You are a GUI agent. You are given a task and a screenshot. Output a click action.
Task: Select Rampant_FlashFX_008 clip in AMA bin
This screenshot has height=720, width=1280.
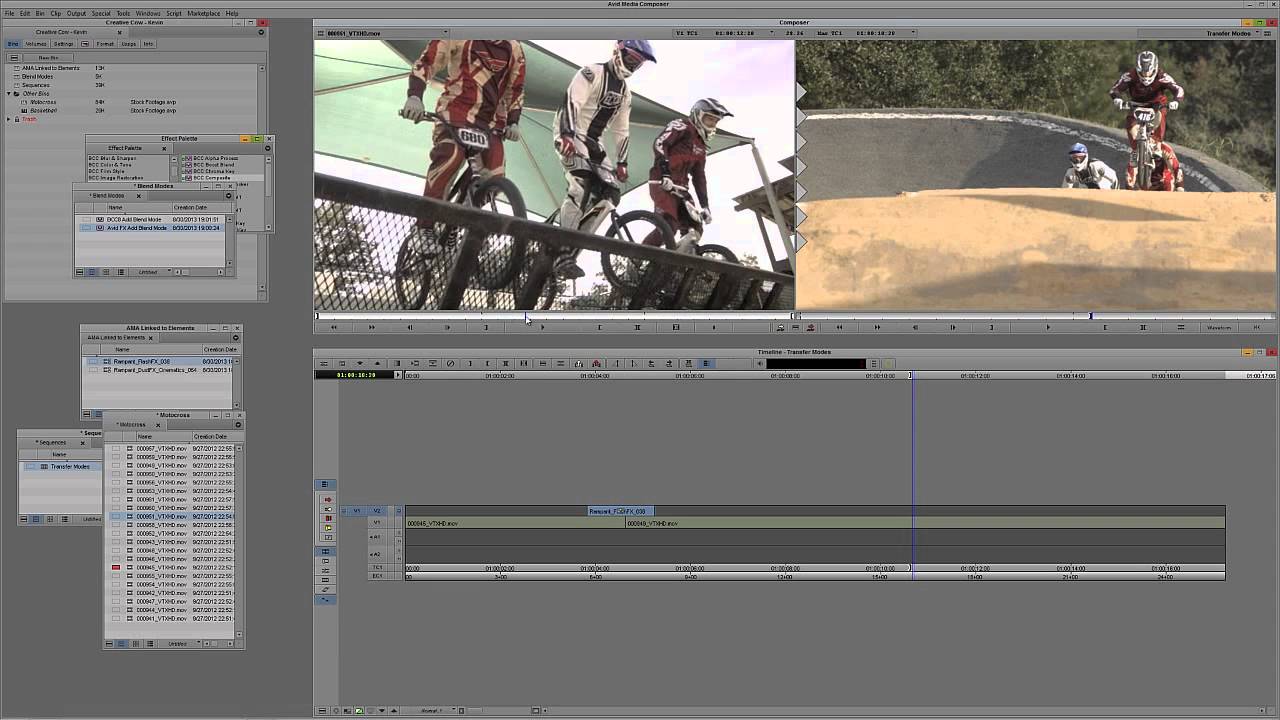141,361
